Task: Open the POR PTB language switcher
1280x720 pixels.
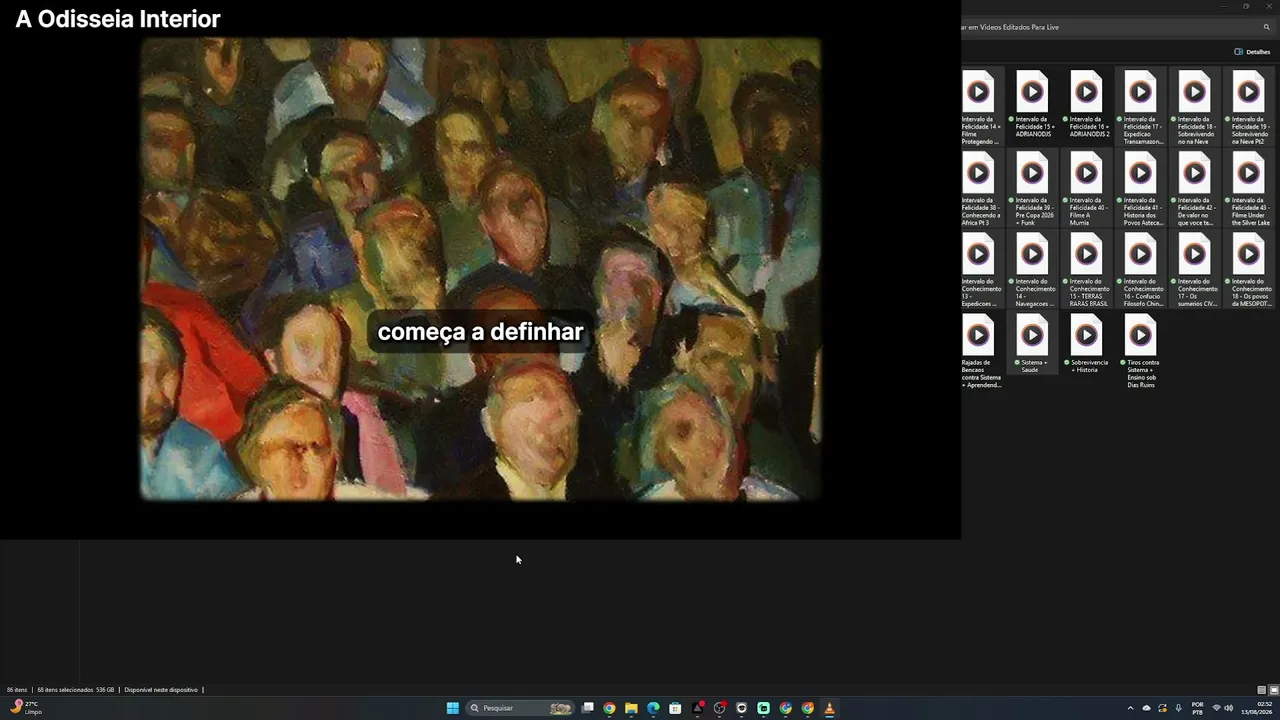Action: point(1197,708)
